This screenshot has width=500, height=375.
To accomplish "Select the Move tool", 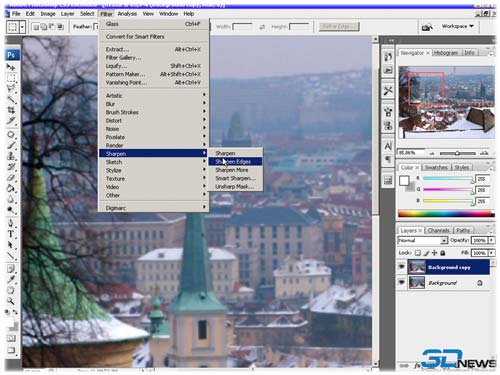I will pos(11,67).
